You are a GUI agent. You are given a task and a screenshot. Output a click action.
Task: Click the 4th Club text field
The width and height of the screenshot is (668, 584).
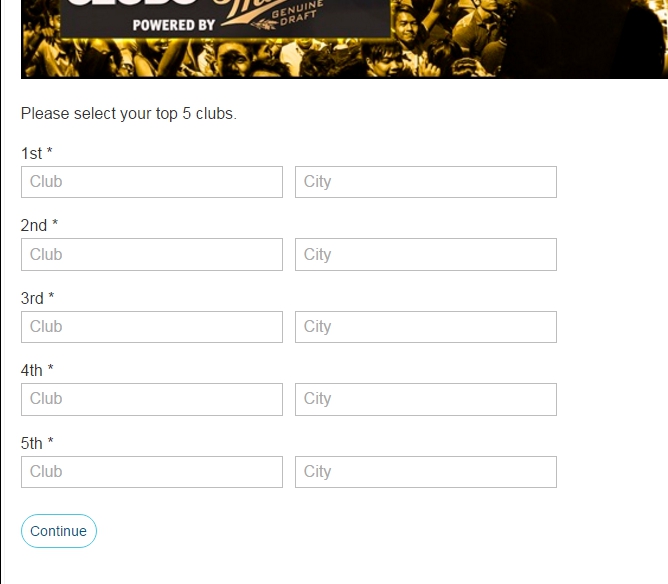152,399
